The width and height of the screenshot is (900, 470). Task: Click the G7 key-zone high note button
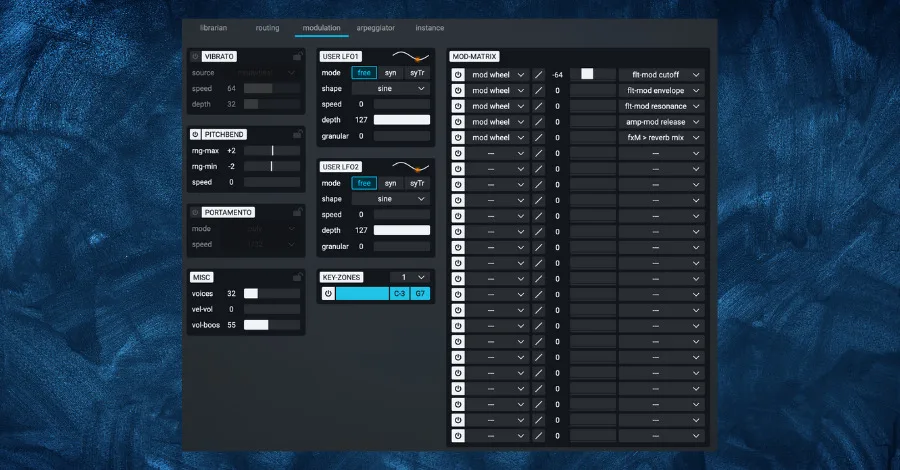pyautogui.click(x=420, y=293)
